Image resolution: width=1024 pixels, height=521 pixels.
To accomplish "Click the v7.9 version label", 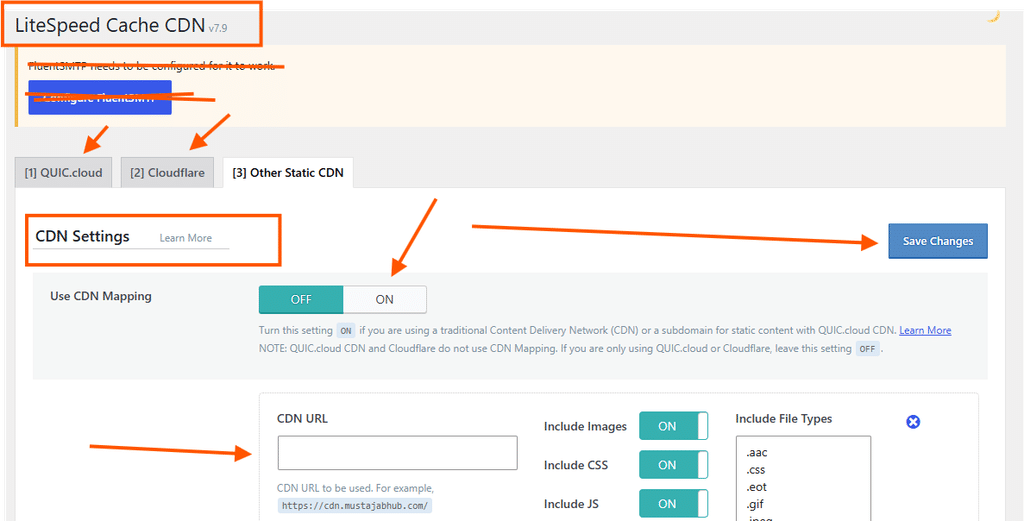I will (x=218, y=29).
